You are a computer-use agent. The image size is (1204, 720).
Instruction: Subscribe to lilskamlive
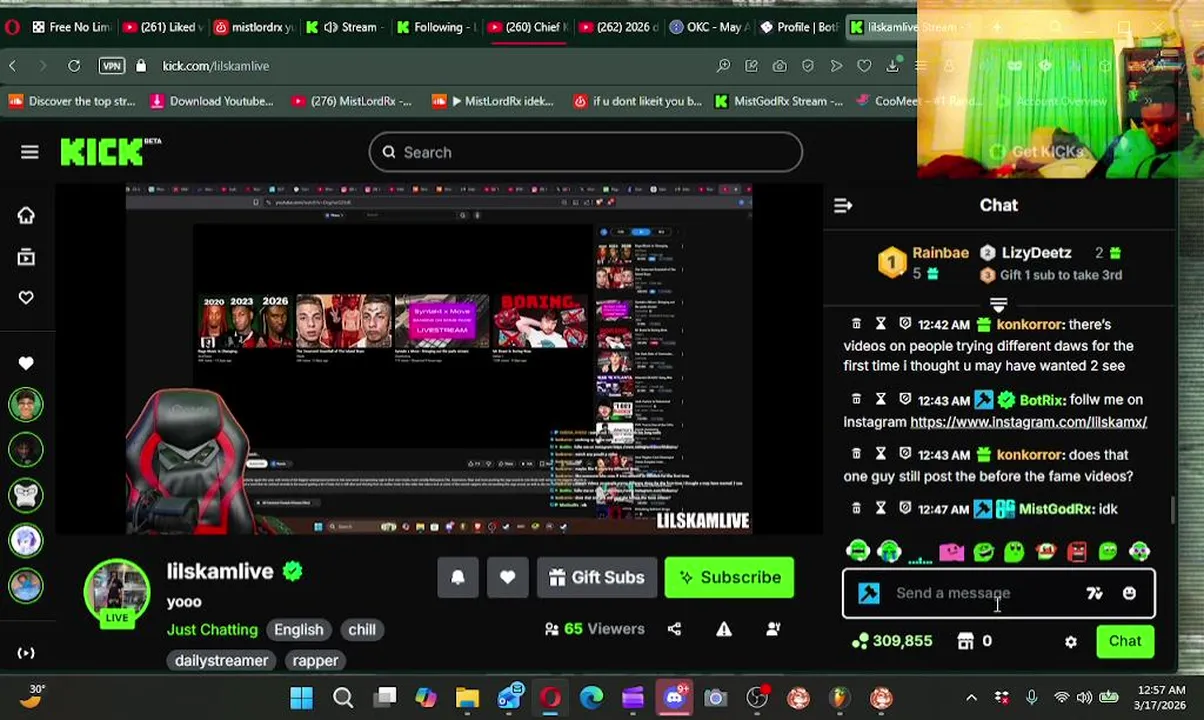pyautogui.click(x=729, y=577)
